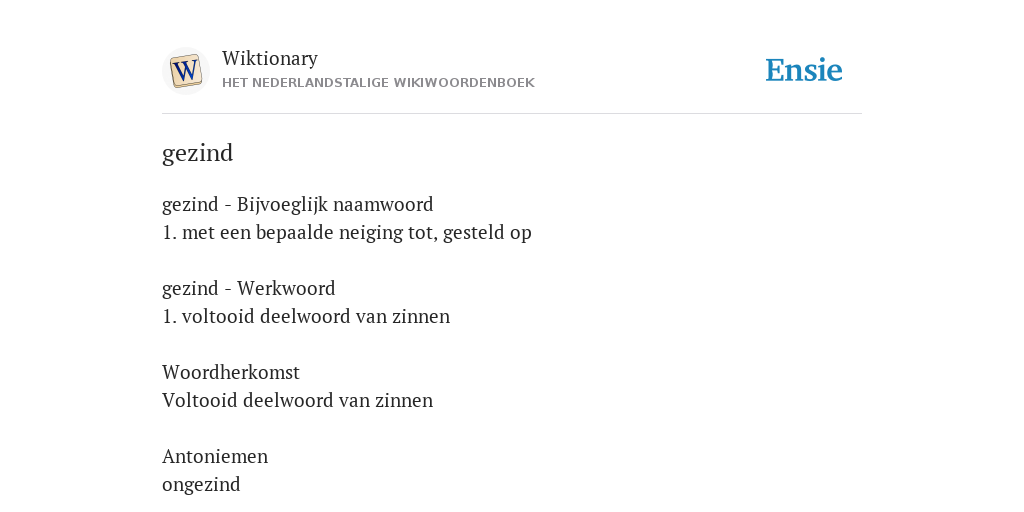This screenshot has height=512, width=1024.
Task: Select the 'gezind - Werkwoord' line
Action: (x=249, y=289)
